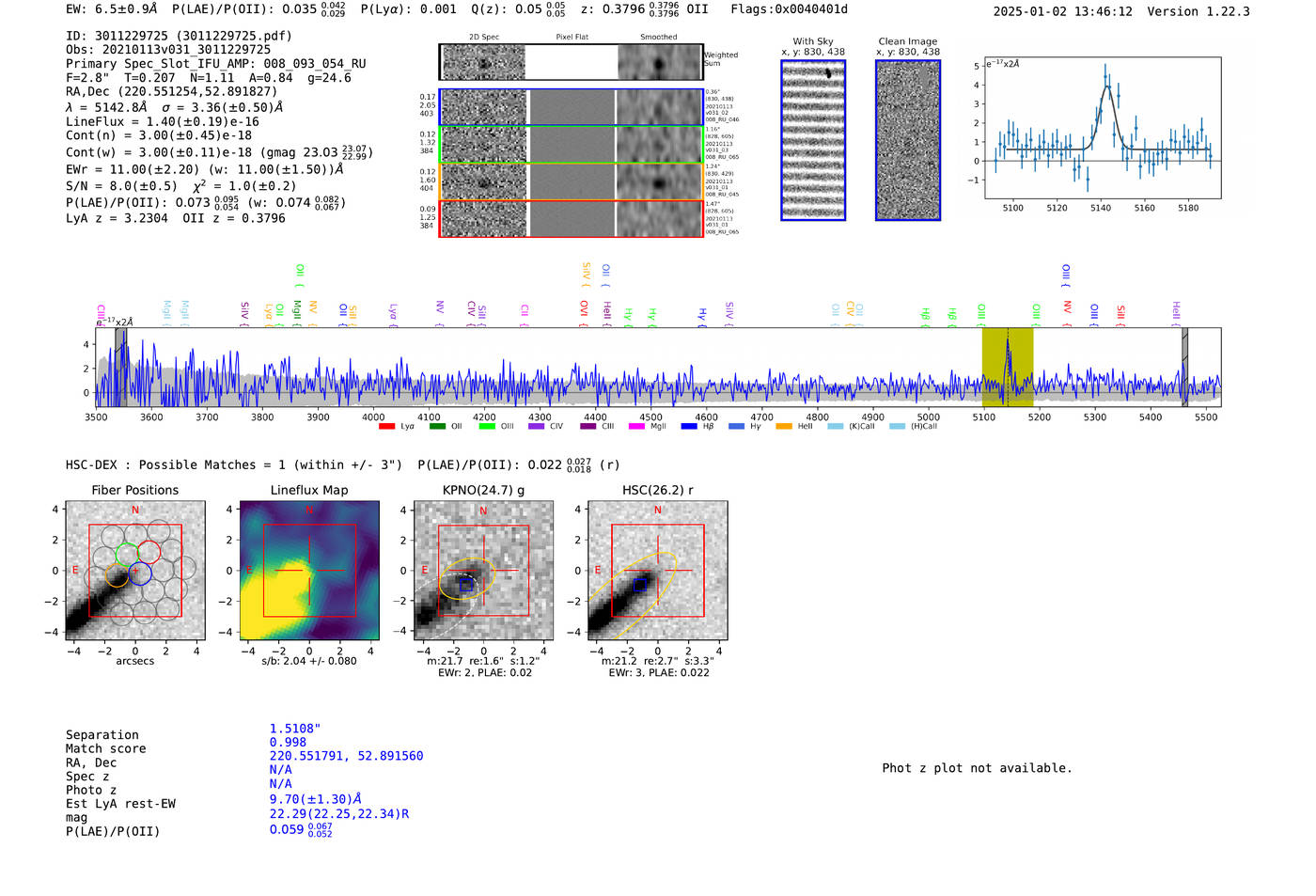This screenshot has height=896, width=1316.
Task: Click the 2025-01-02 13:46:12 timestamp
Action: coord(1063,11)
